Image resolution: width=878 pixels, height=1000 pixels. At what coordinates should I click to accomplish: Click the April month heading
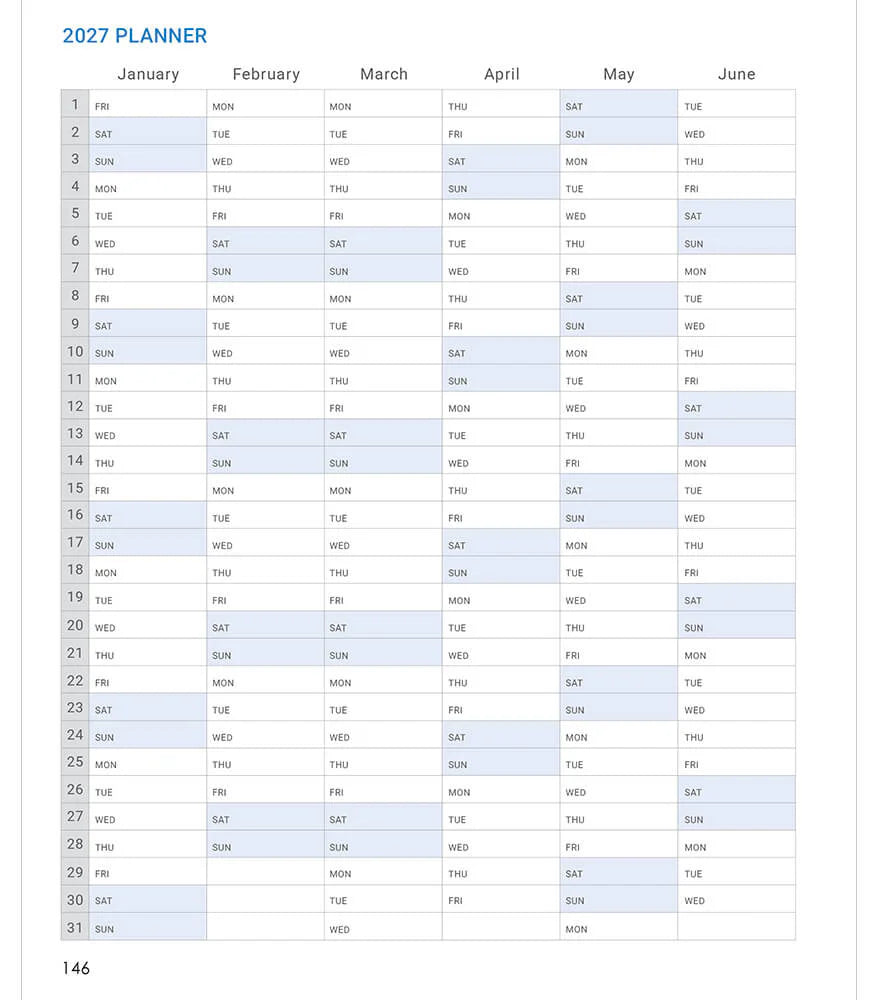point(501,74)
